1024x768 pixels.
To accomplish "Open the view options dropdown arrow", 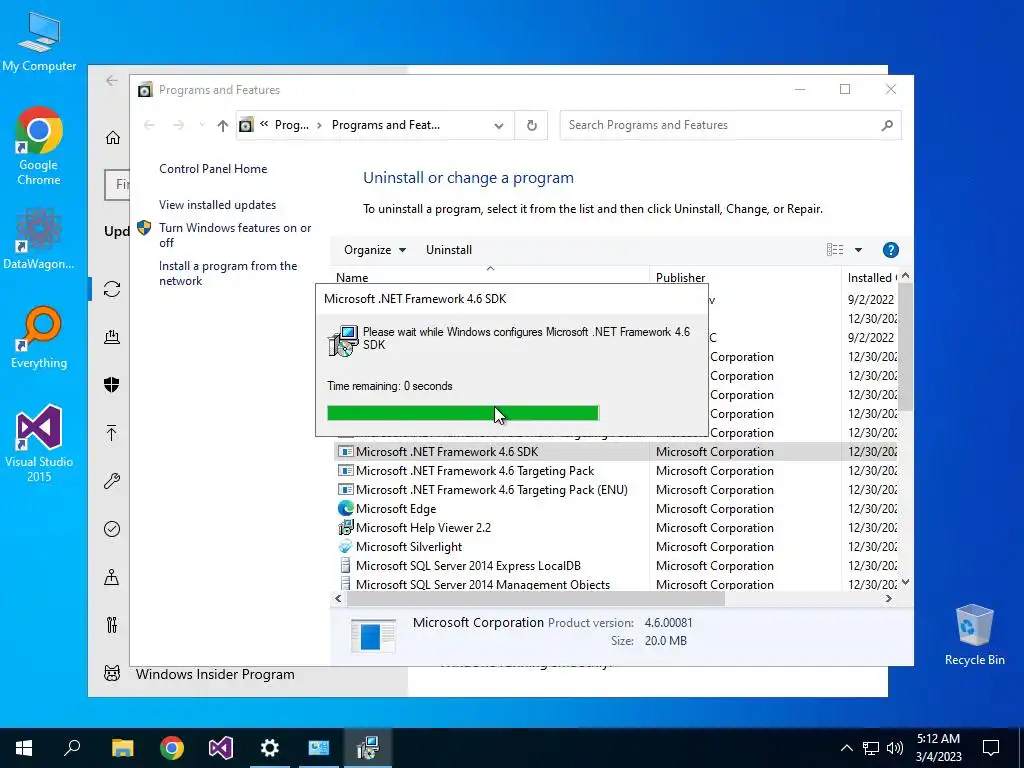I will point(858,249).
